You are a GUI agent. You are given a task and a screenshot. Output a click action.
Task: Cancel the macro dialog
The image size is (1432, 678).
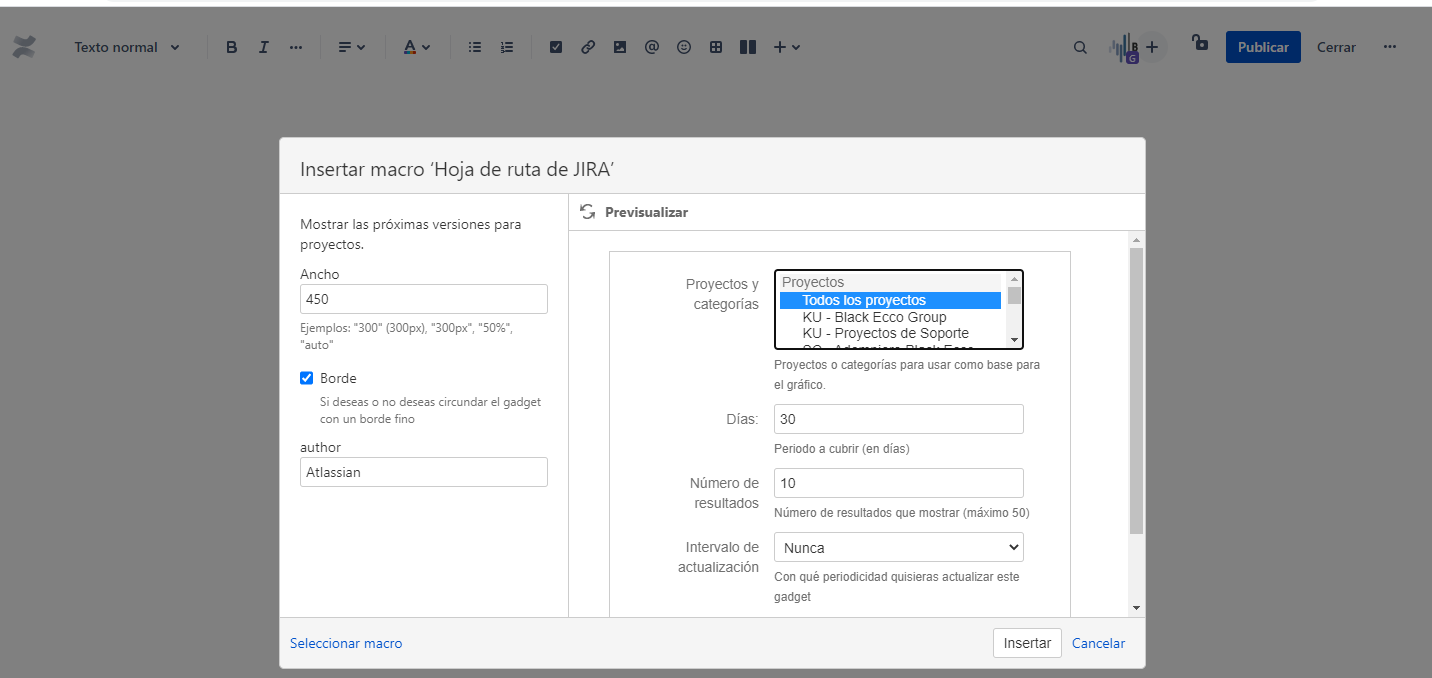1098,643
